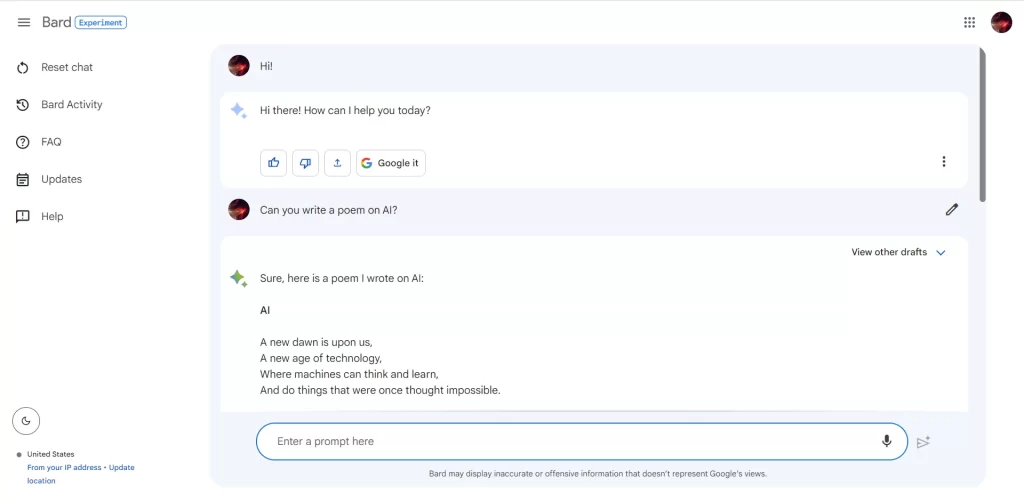
Task: Click the Updates calendar icon
Action: 23,180
